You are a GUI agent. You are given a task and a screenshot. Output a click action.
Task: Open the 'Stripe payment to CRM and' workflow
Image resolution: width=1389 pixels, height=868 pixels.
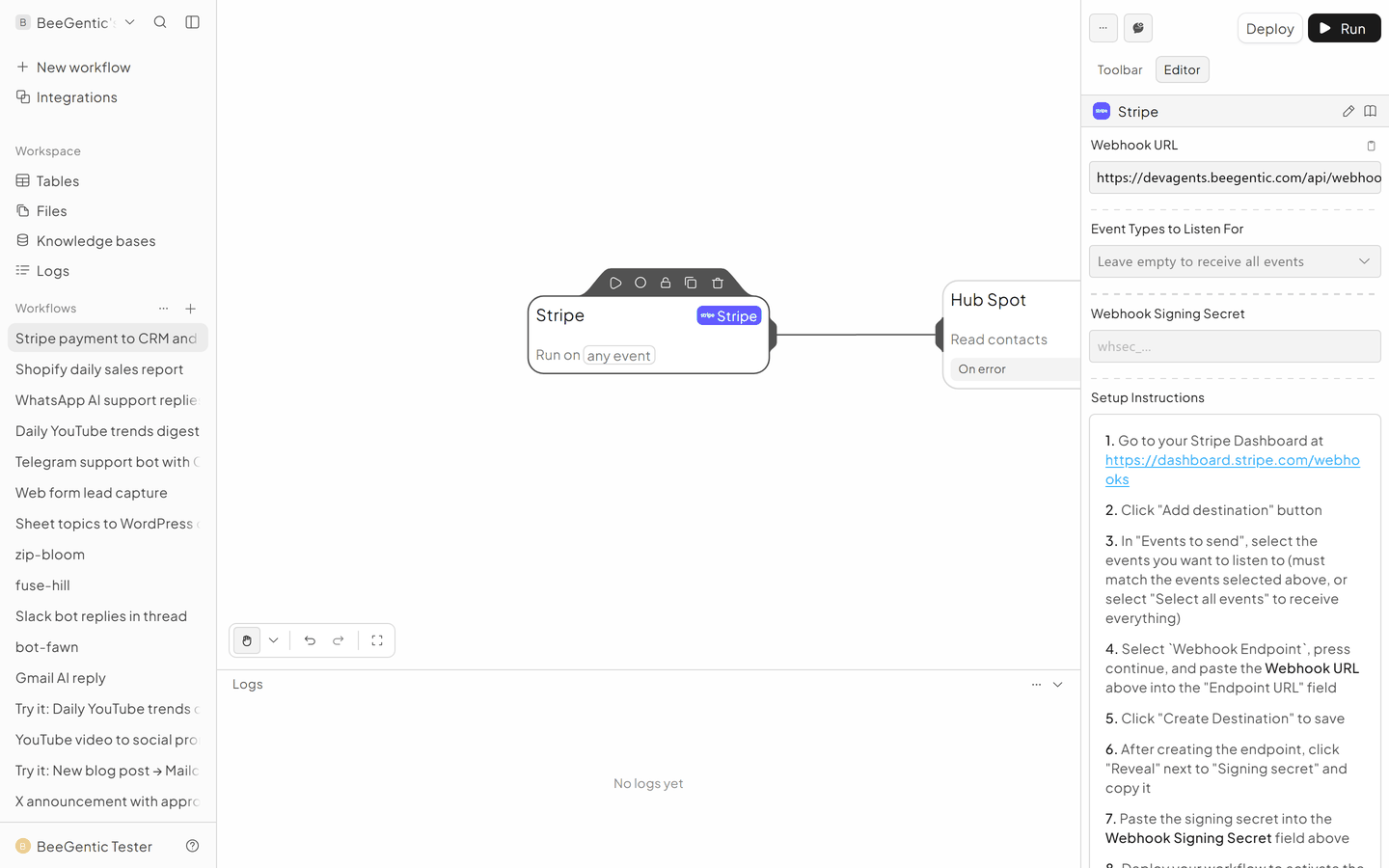pos(108,339)
